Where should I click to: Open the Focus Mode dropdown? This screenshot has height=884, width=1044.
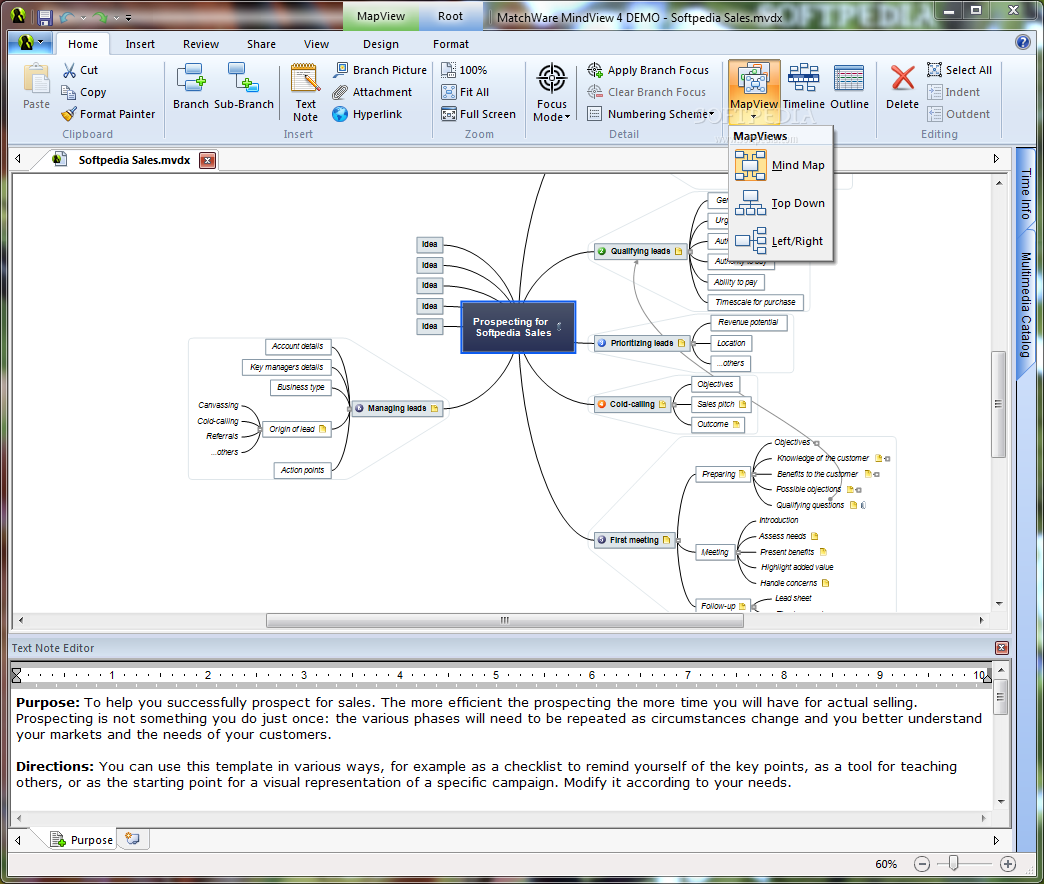[x=551, y=93]
